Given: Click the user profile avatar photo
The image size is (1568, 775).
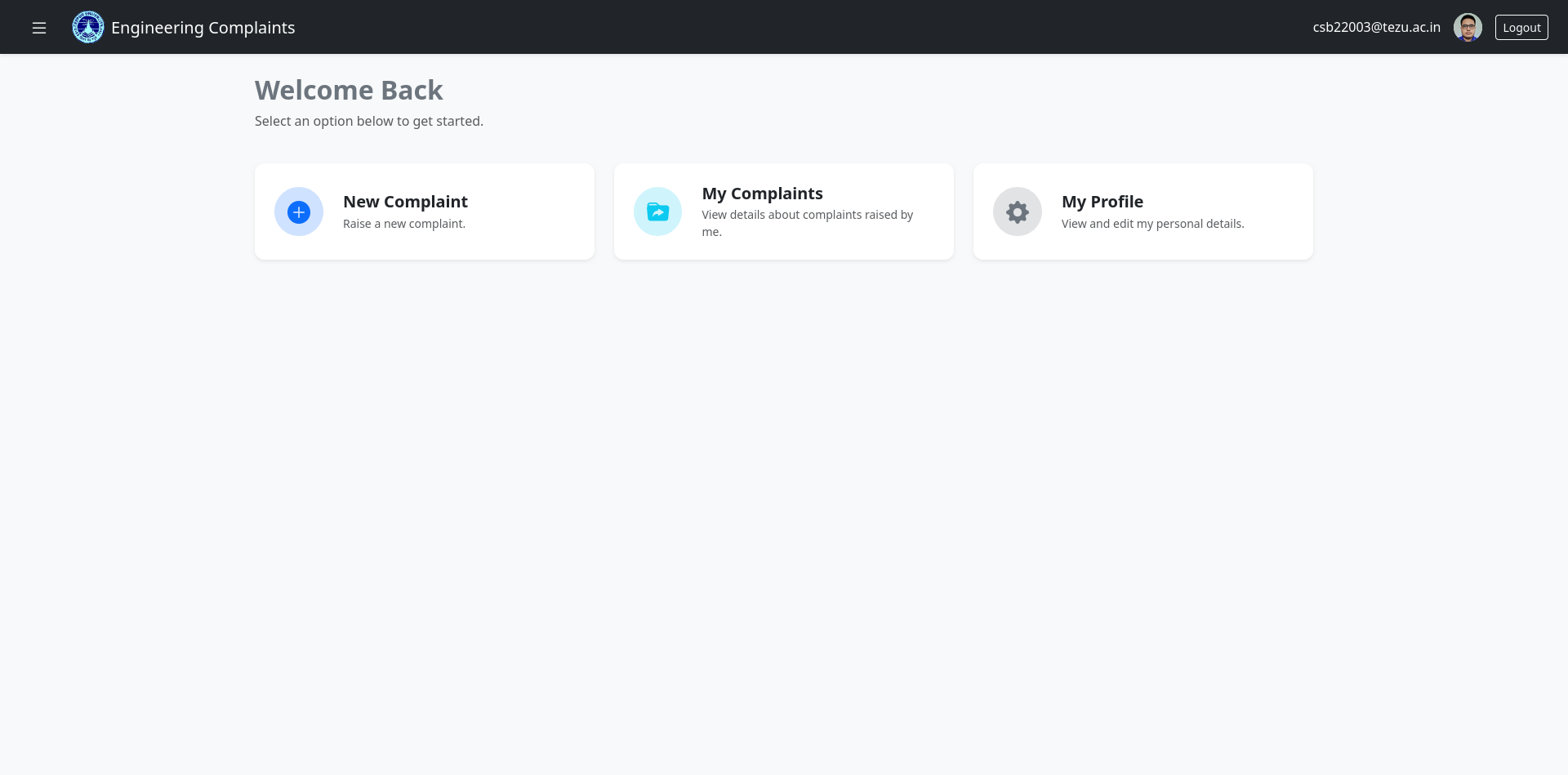Looking at the screenshot, I should [1468, 27].
